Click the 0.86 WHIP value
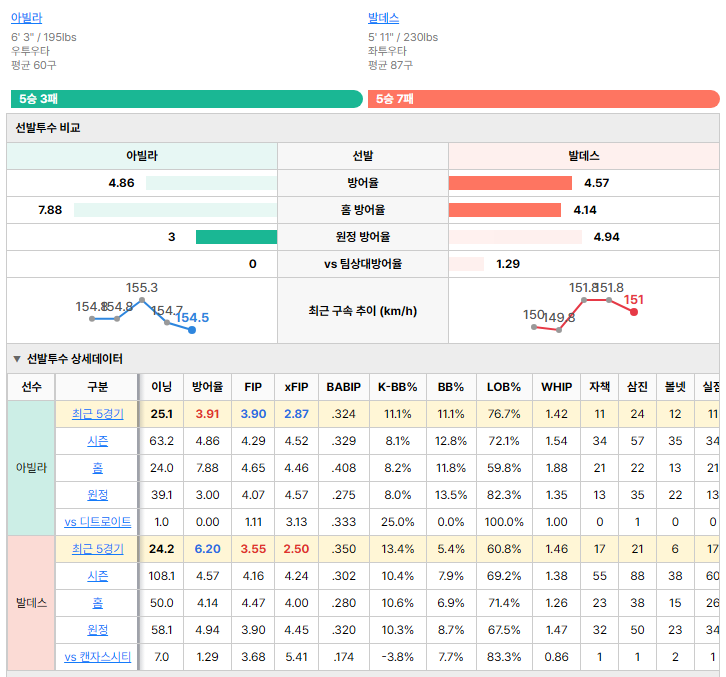This screenshot has height=677, width=726. [557, 657]
